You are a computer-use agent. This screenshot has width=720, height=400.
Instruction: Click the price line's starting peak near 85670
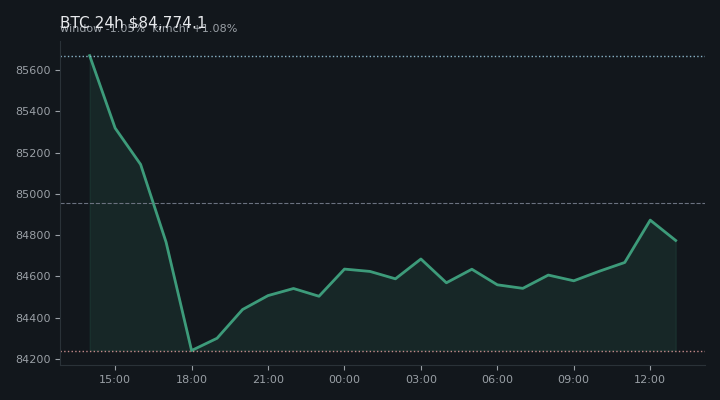pos(90,56)
